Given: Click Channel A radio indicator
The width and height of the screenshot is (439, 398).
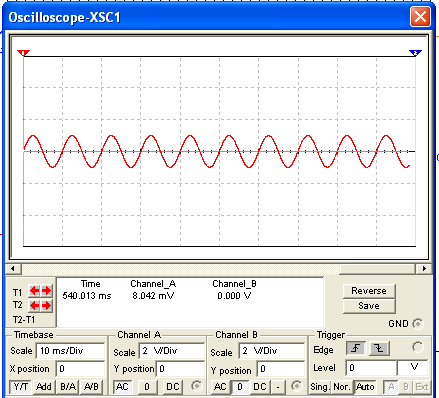Looking at the screenshot, I should (x=197, y=386).
